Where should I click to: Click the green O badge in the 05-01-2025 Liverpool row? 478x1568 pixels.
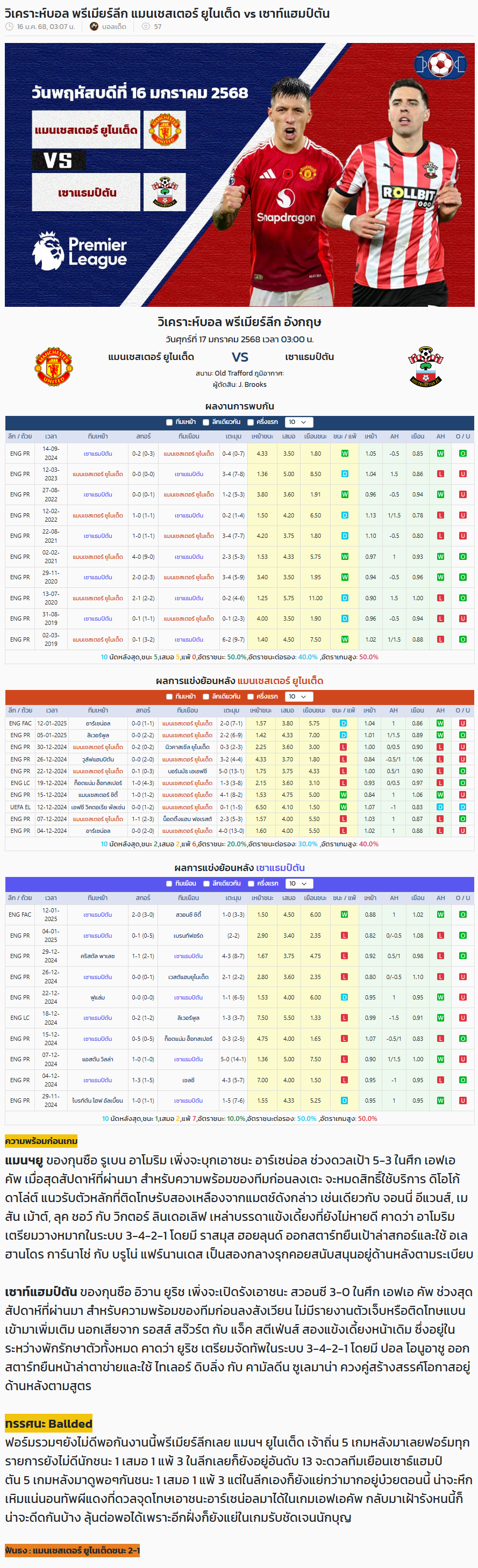tap(463, 735)
